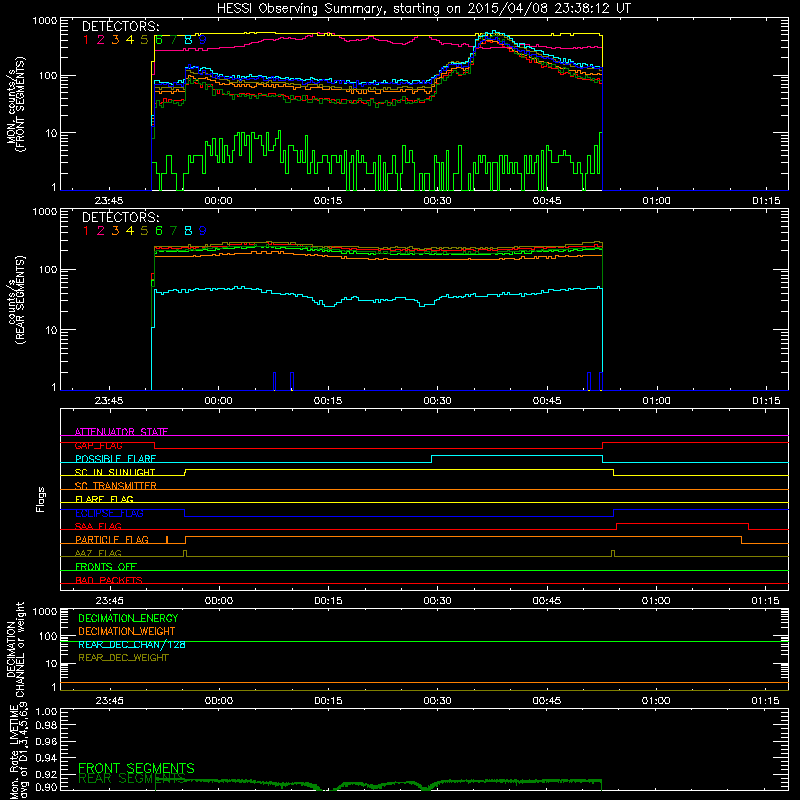800x800 pixels.
Task: Select red detector 1 in rear segments legend
Action: [86, 231]
